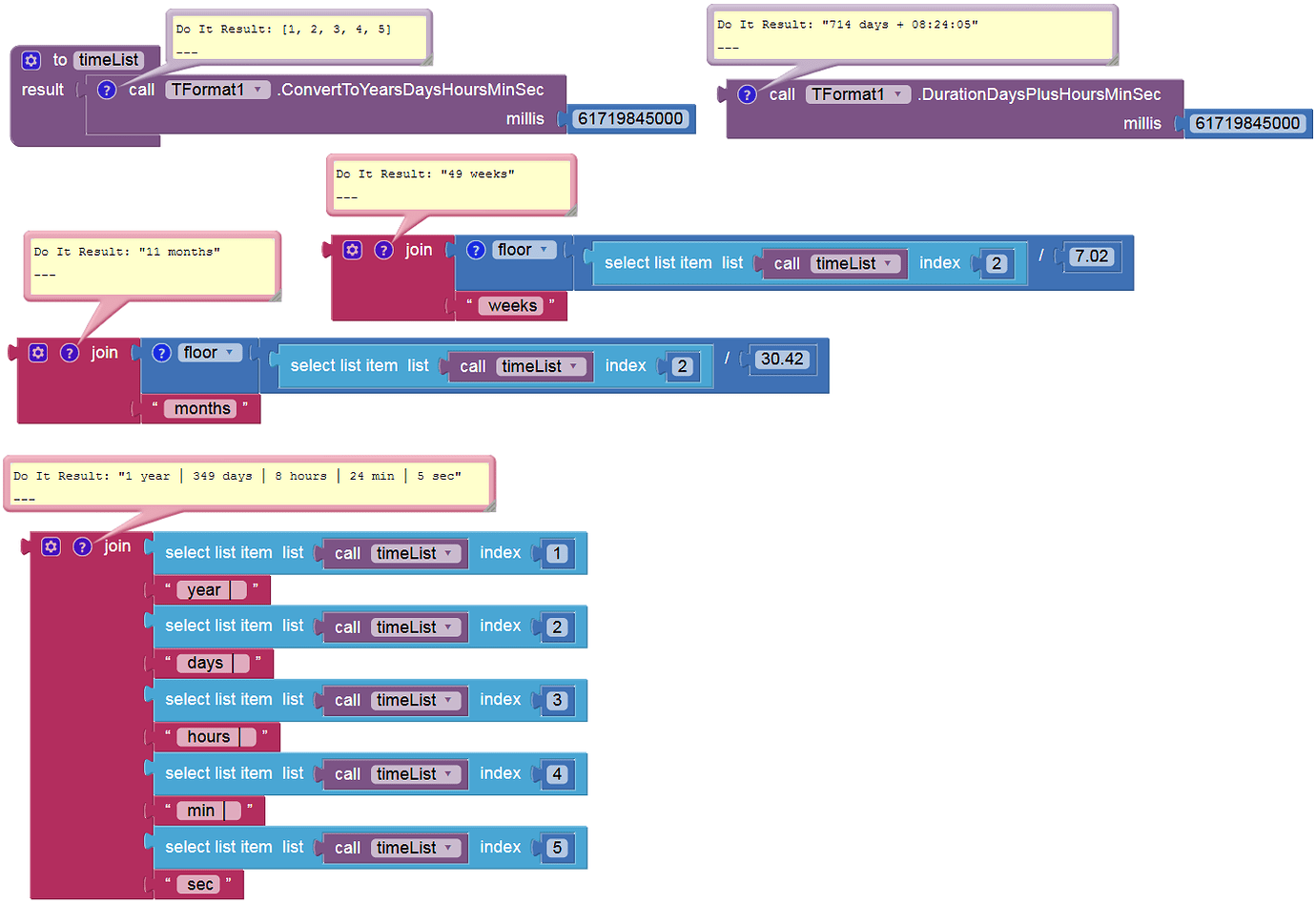The width and height of the screenshot is (1316, 904).
Task: Click index number 3 in bottom join block
Action: (x=558, y=701)
